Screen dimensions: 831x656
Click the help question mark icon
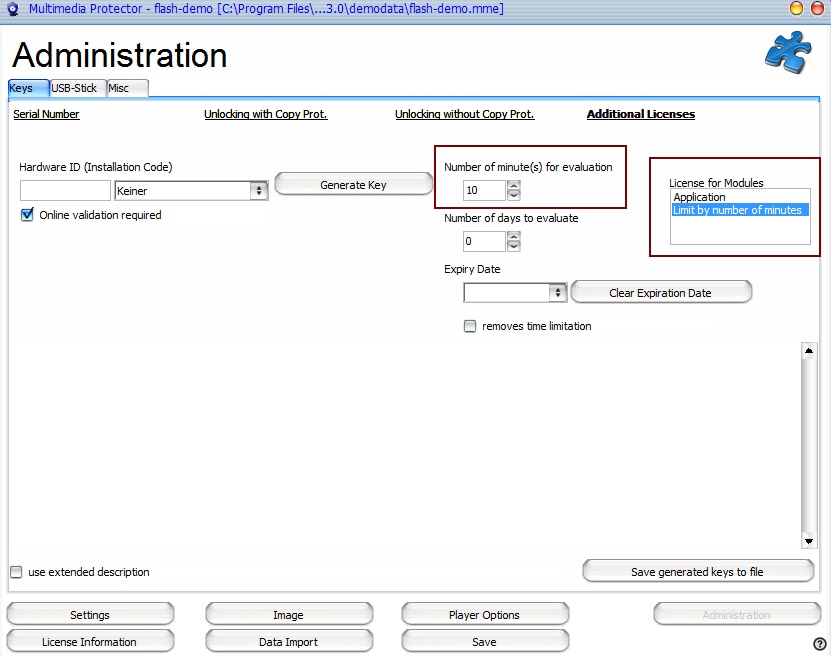[820, 643]
